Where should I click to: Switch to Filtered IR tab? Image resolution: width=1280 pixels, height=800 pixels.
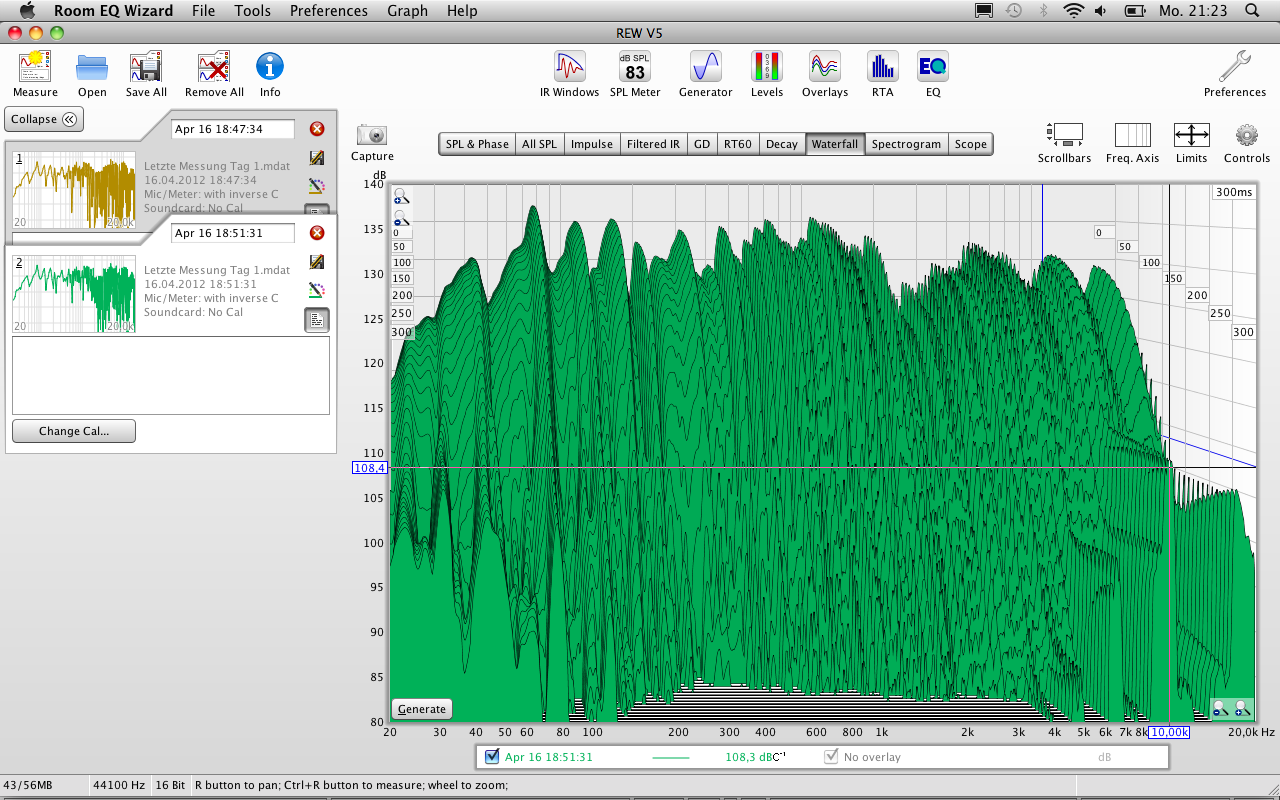(653, 144)
